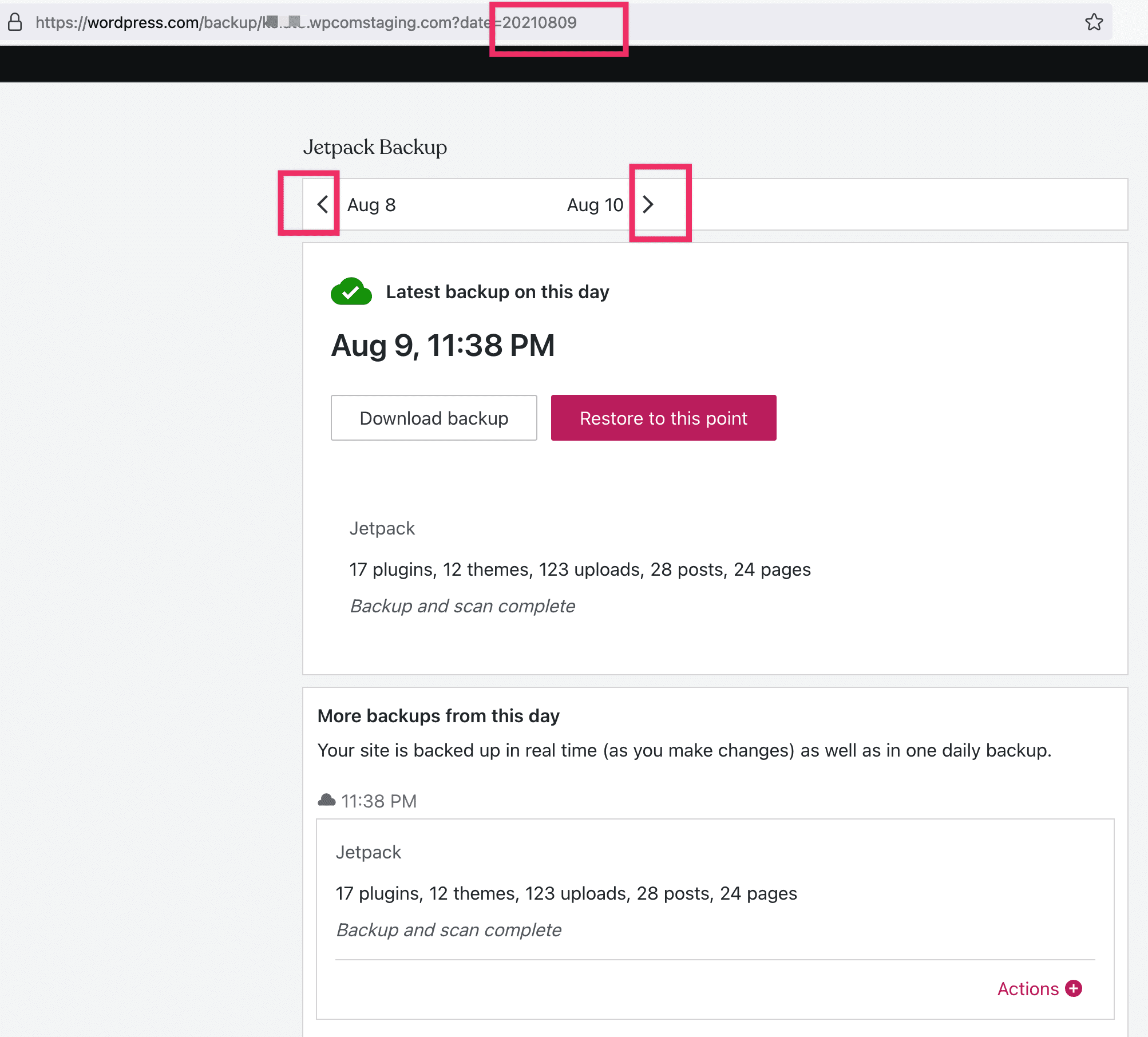This screenshot has width=1148, height=1037.
Task: Go to the Aug 8 backup
Action: coord(371,205)
